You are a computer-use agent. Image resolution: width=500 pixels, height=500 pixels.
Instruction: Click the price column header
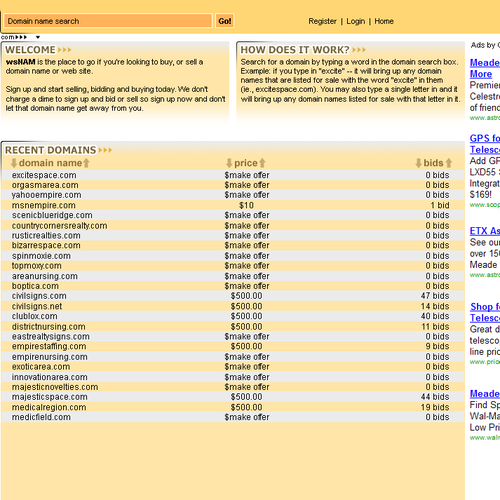point(246,163)
